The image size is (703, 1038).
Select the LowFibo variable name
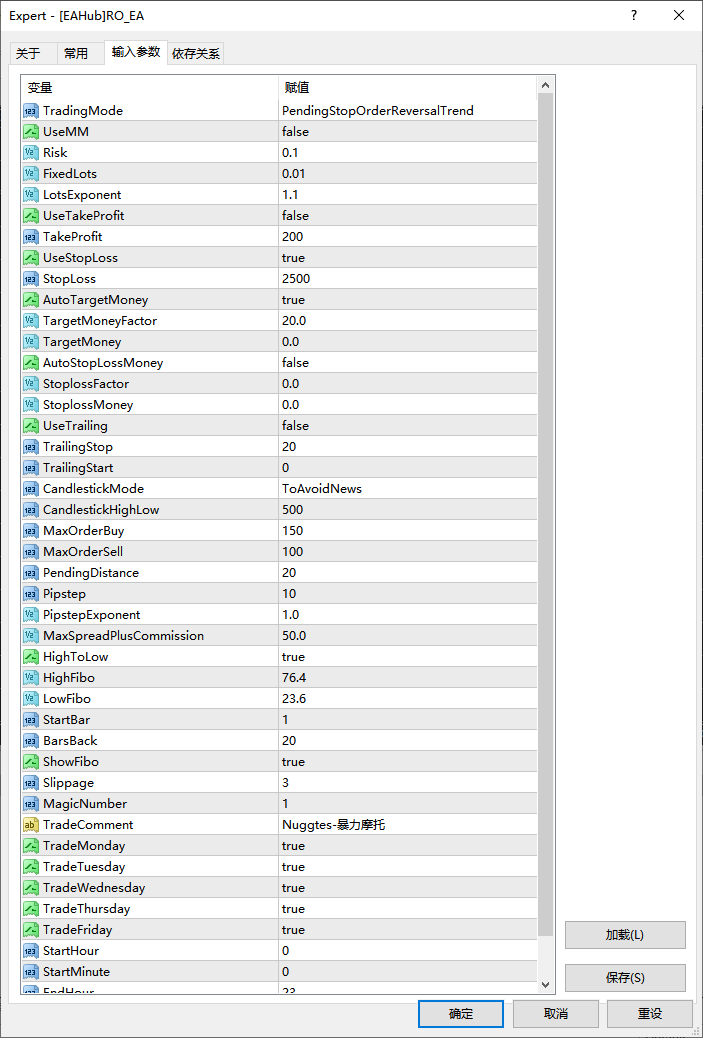point(67,698)
